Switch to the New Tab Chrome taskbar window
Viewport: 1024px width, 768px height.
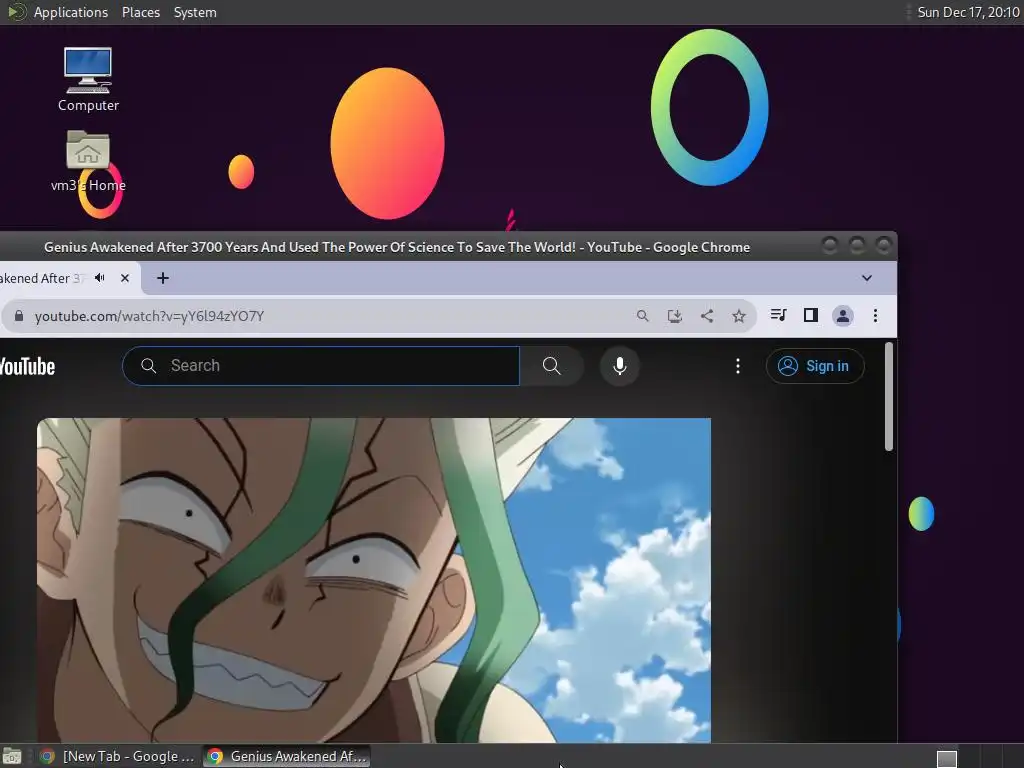[116, 756]
